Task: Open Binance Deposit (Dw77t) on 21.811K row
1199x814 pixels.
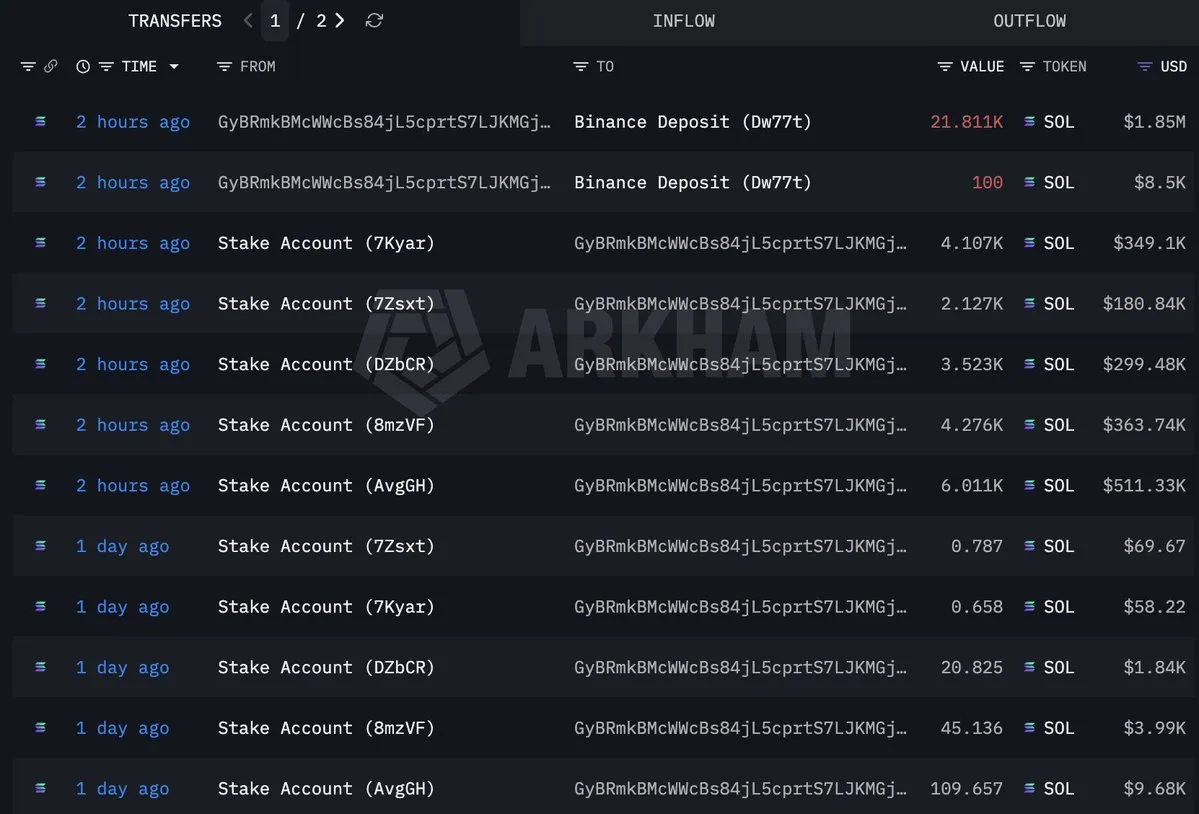Action: [x=693, y=122]
